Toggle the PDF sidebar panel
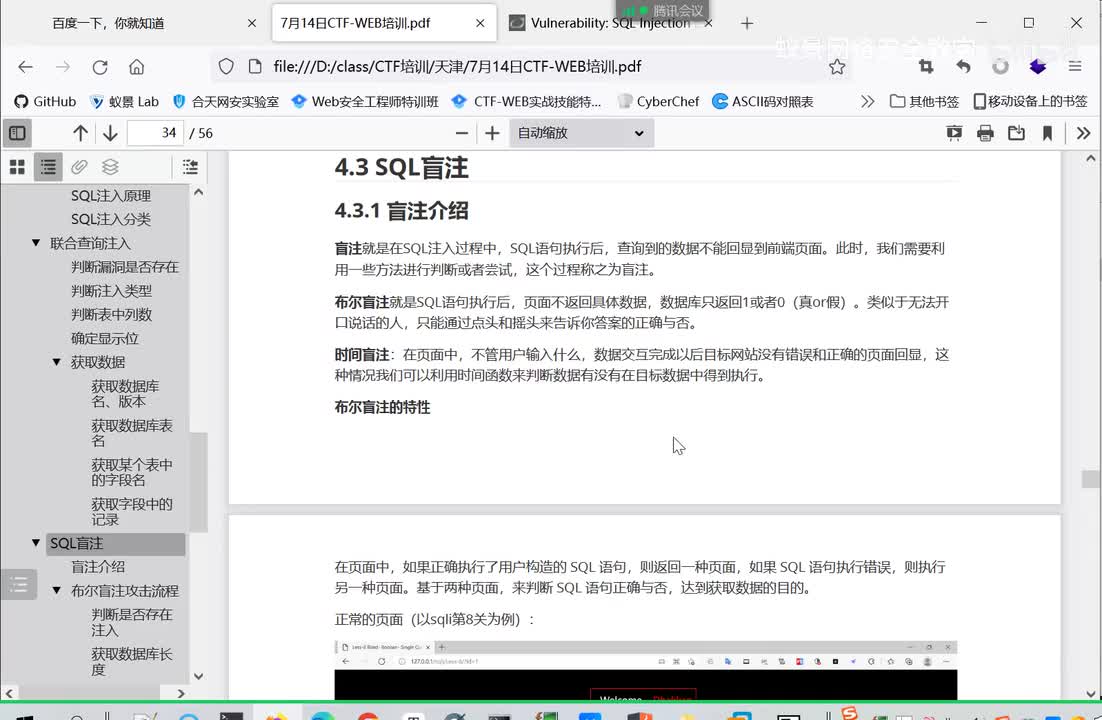Screen dimensions: 1102x720 click(x=18, y=133)
